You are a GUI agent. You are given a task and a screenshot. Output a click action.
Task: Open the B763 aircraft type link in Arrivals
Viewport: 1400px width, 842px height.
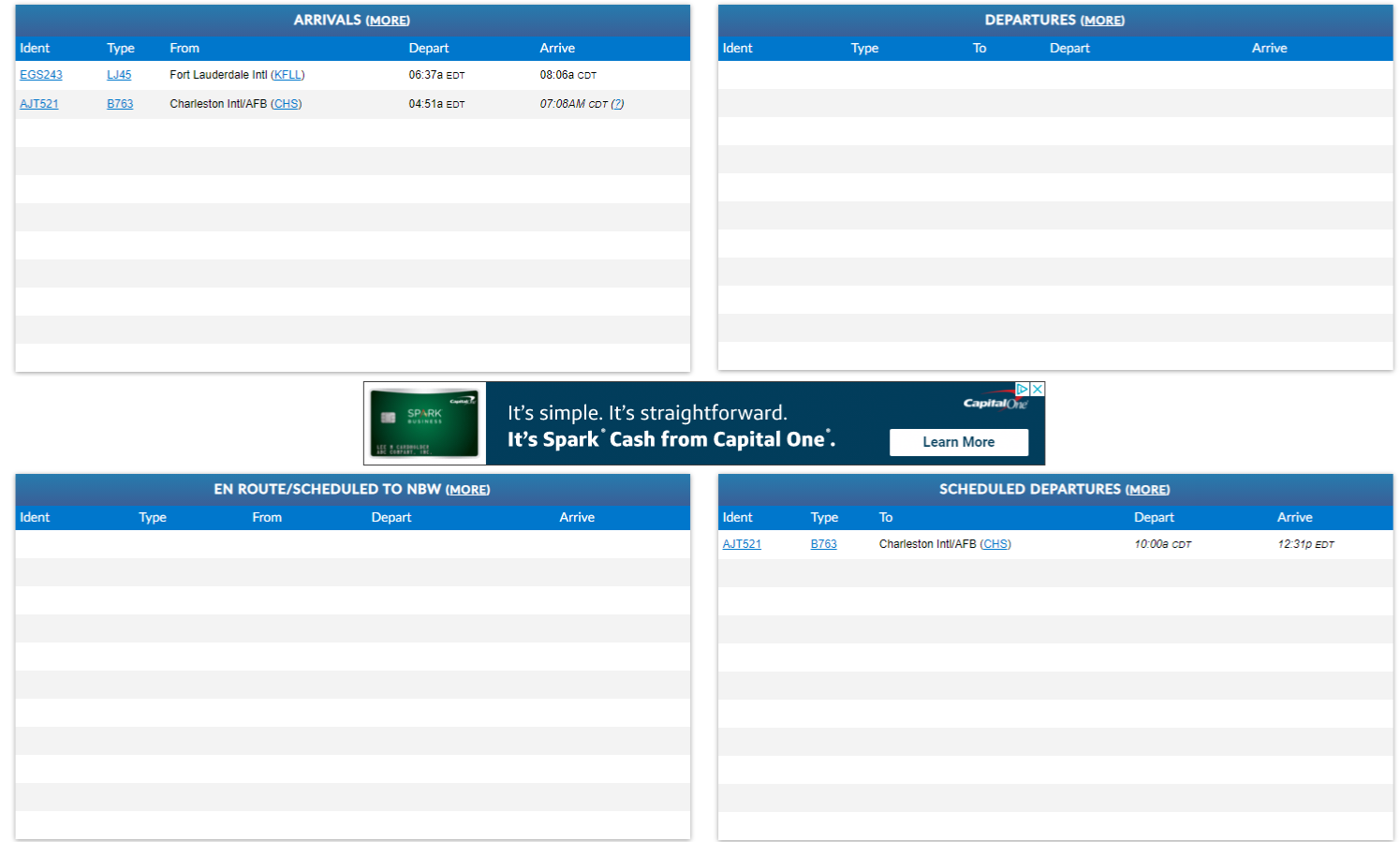pyautogui.click(x=120, y=104)
